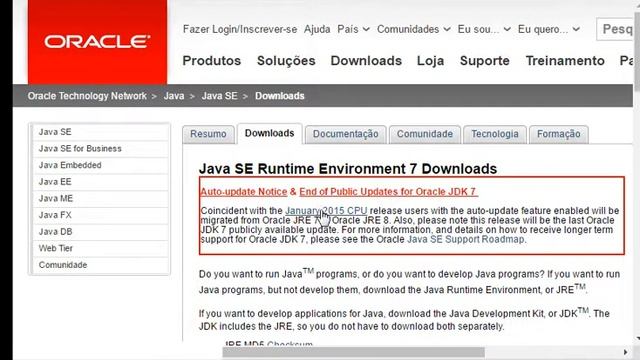
Task: Select Java ME in sidebar
Action: pos(100,199)
